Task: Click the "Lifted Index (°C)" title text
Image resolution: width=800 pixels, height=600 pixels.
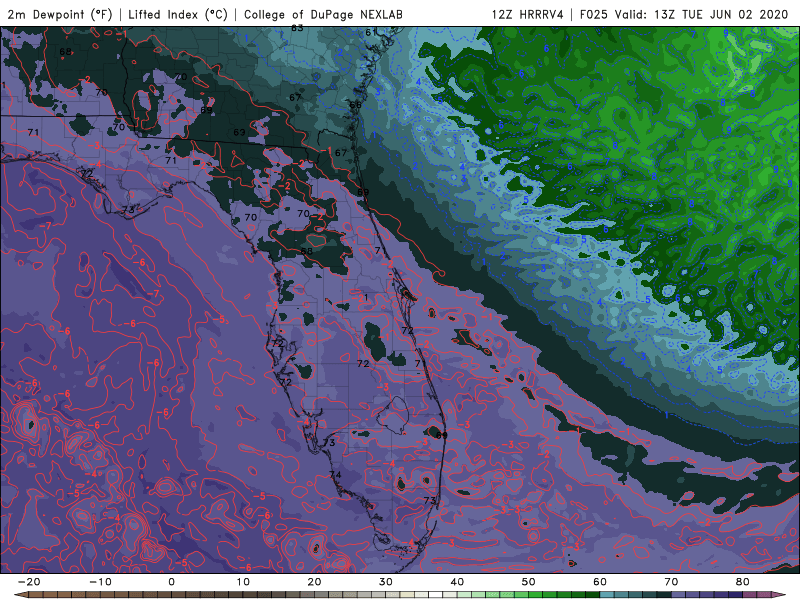Action: 178,14
